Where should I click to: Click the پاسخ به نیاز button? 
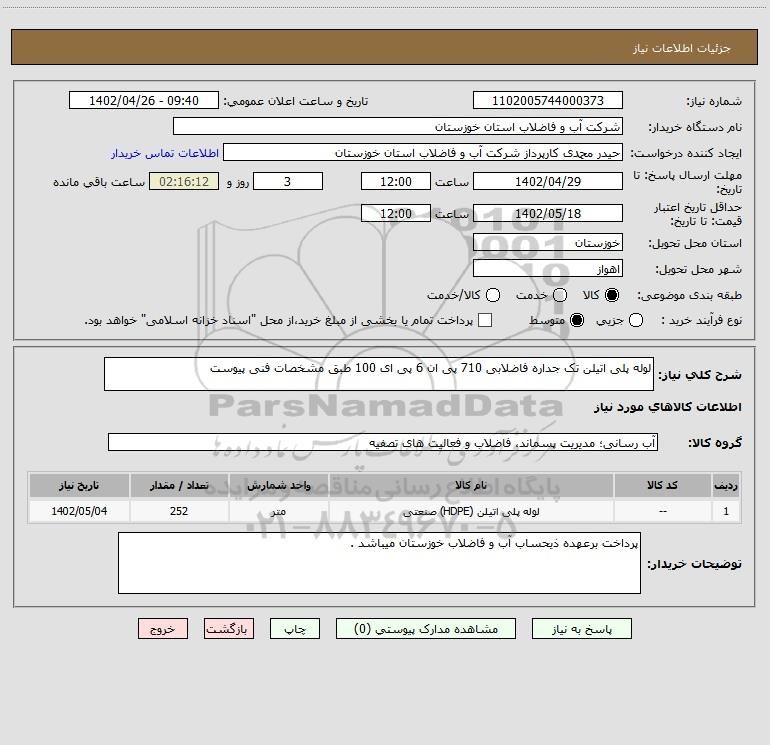pos(581,629)
